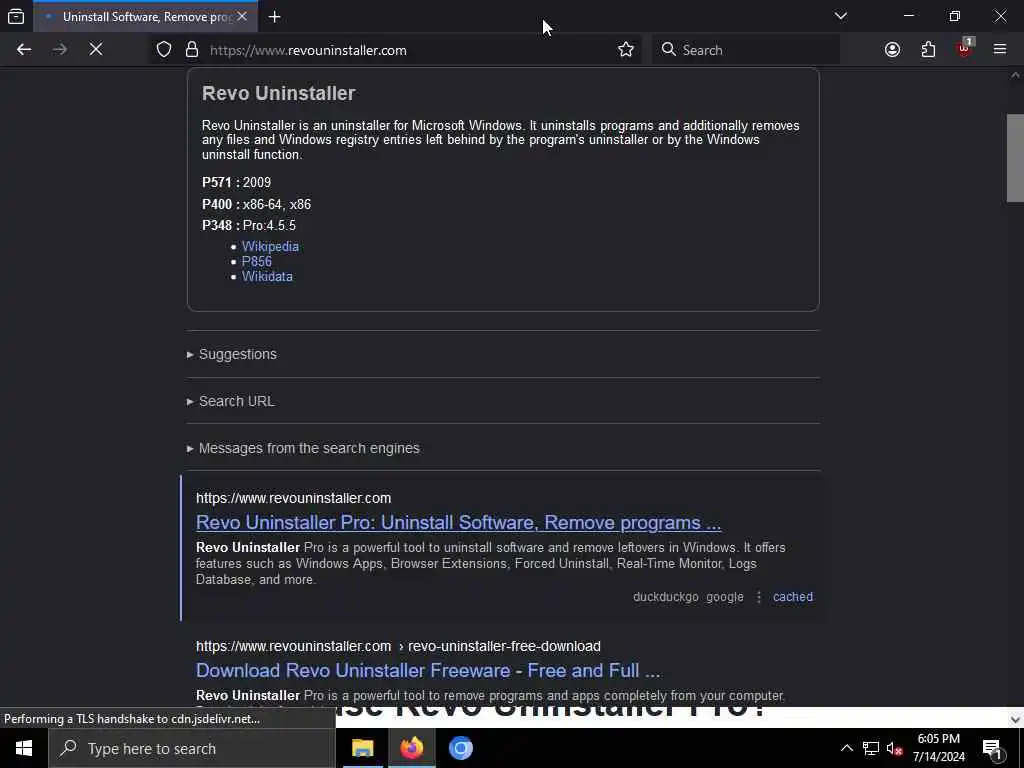The width and height of the screenshot is (1024, 768).
Task: Click the https://www.revouninstaller.com result URL text
Action: [x=293, y=498]
